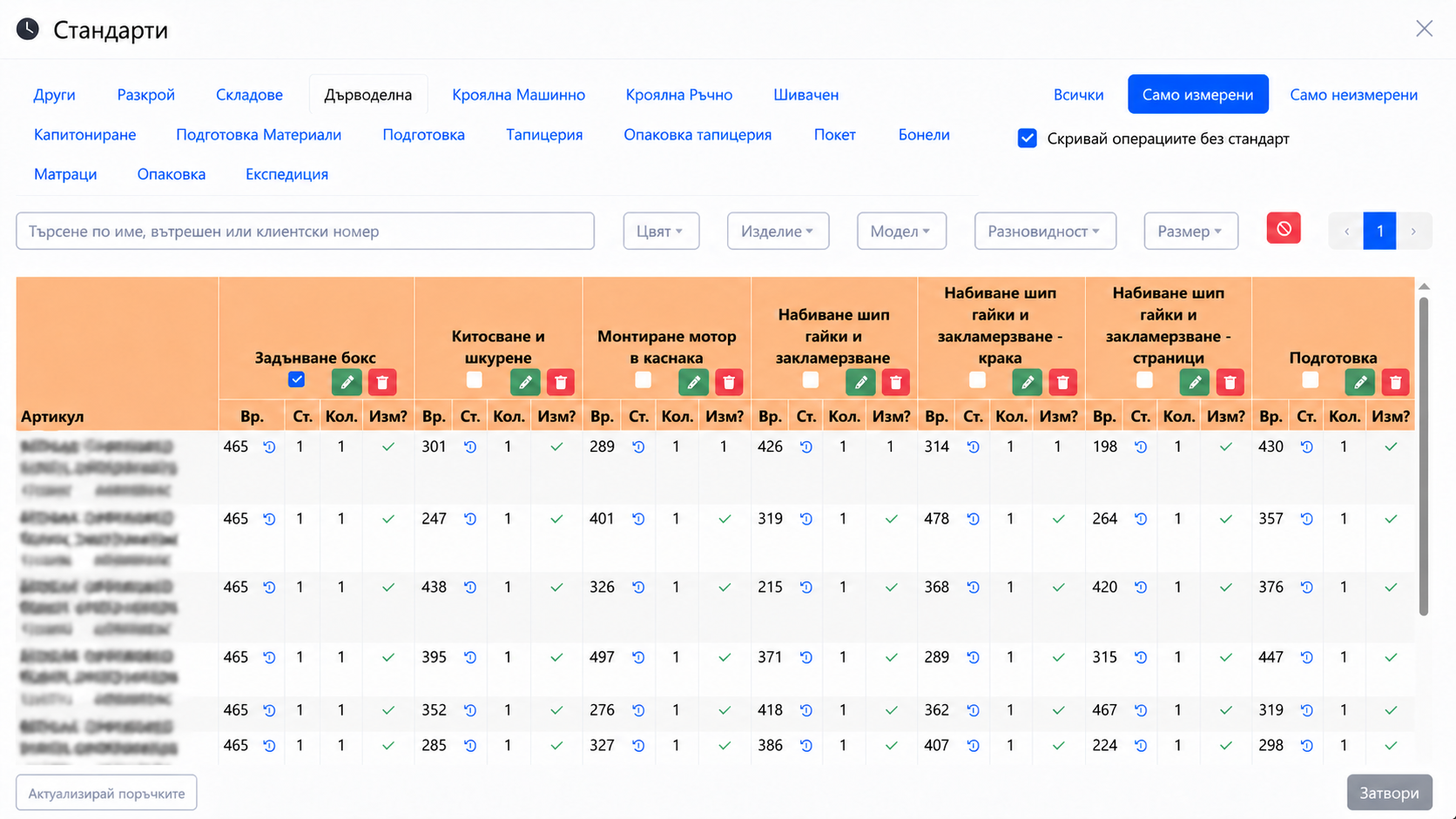The image size is (1456, 819).
Task: Select the Кроялна Машинно tab
Action: [x=518, y=95]
